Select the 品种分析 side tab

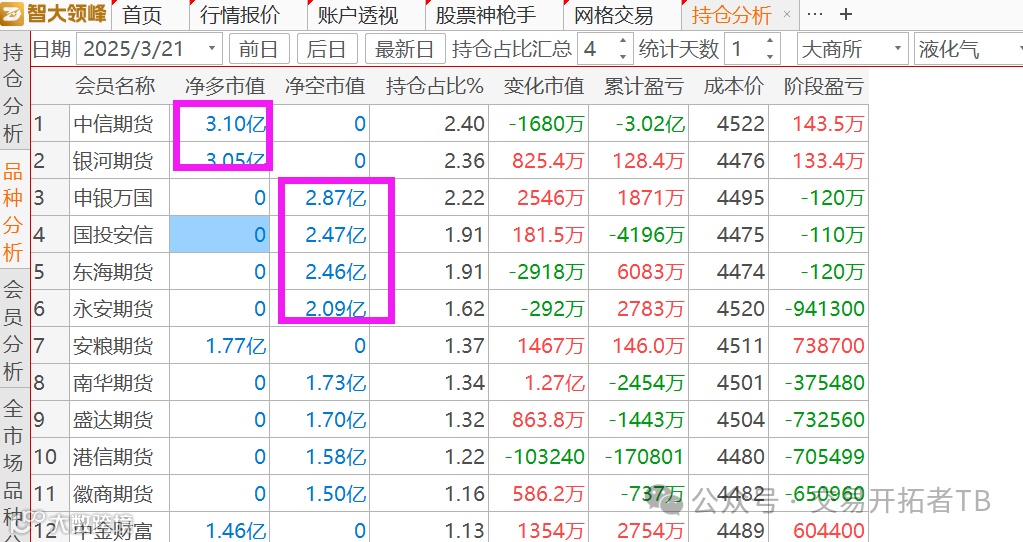click(x=13, y=211)
